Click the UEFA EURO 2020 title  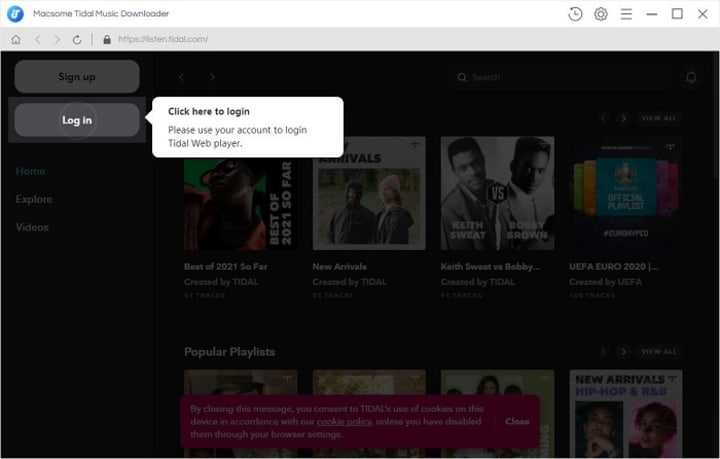[x=614, y=267]
